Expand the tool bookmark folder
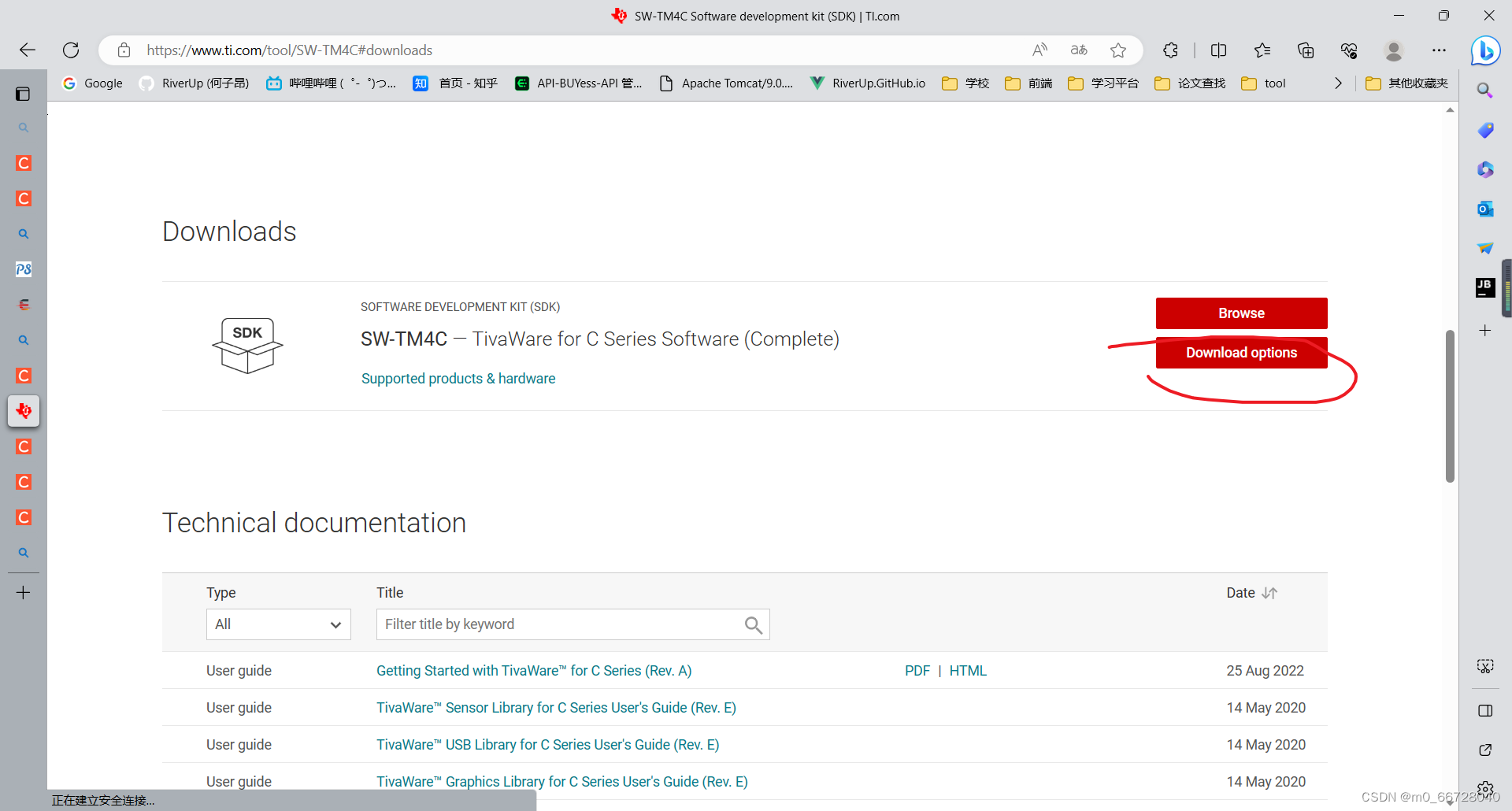 [x=1263, y=83]
